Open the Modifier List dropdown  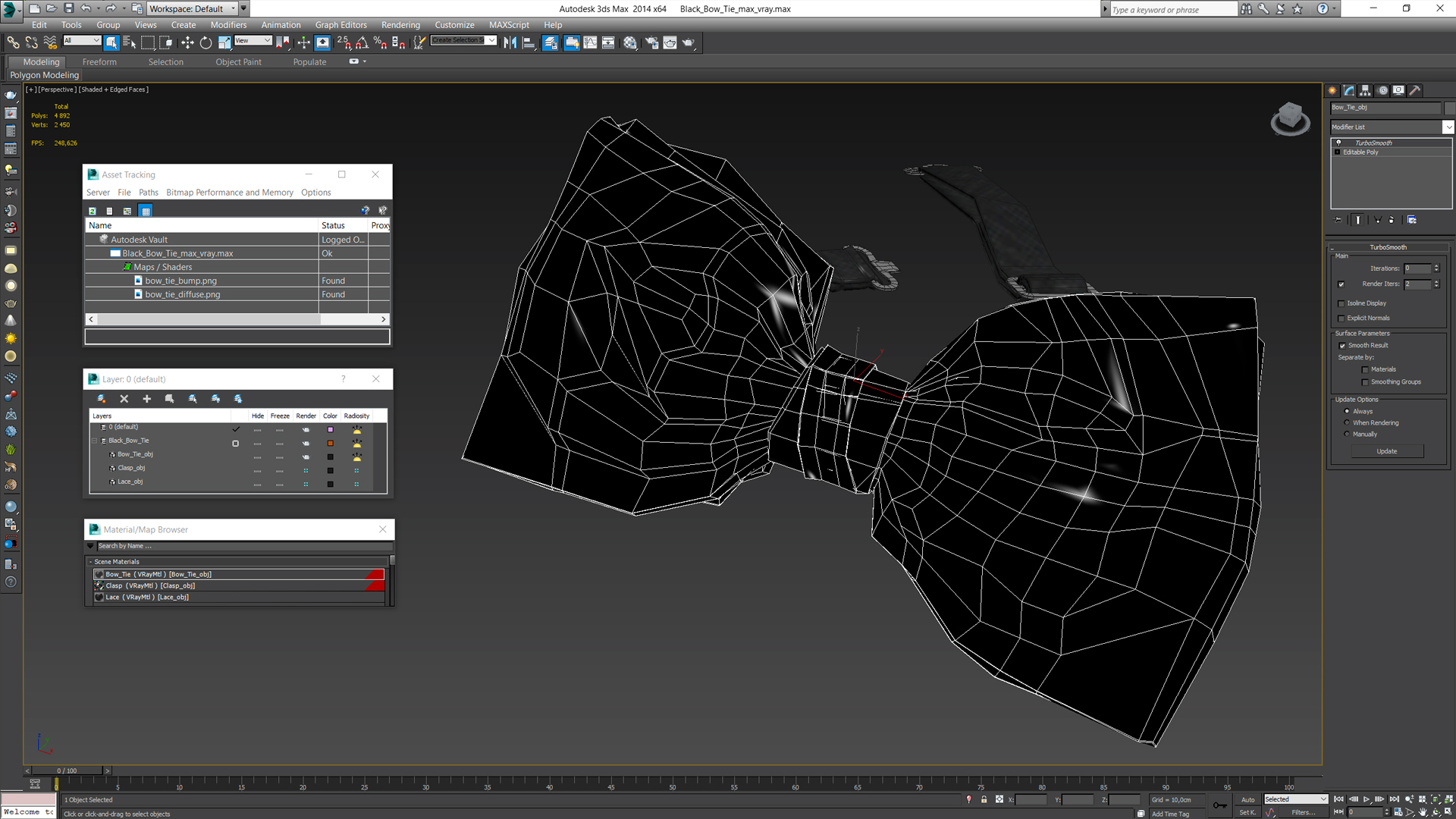[1447, 127]
